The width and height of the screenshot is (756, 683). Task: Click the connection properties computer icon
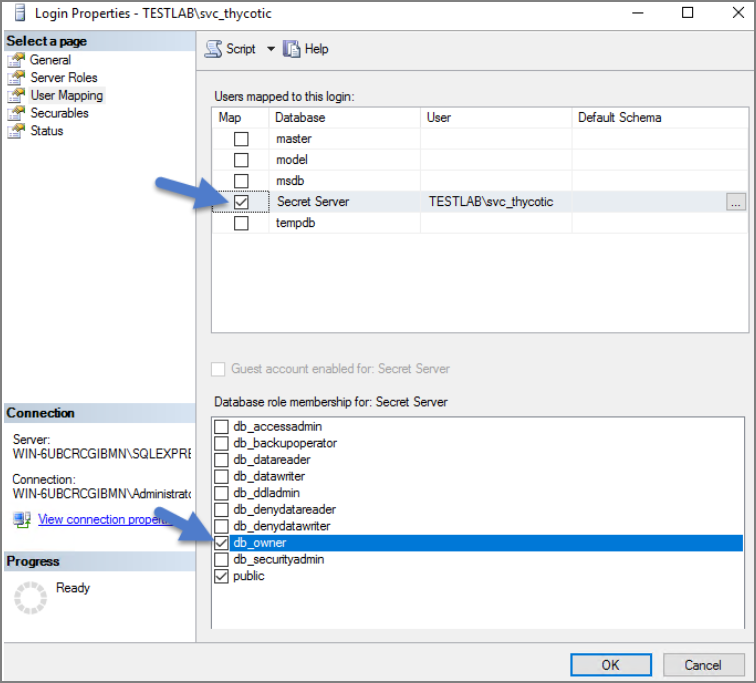pyautogui.click(x=22, y=520)
